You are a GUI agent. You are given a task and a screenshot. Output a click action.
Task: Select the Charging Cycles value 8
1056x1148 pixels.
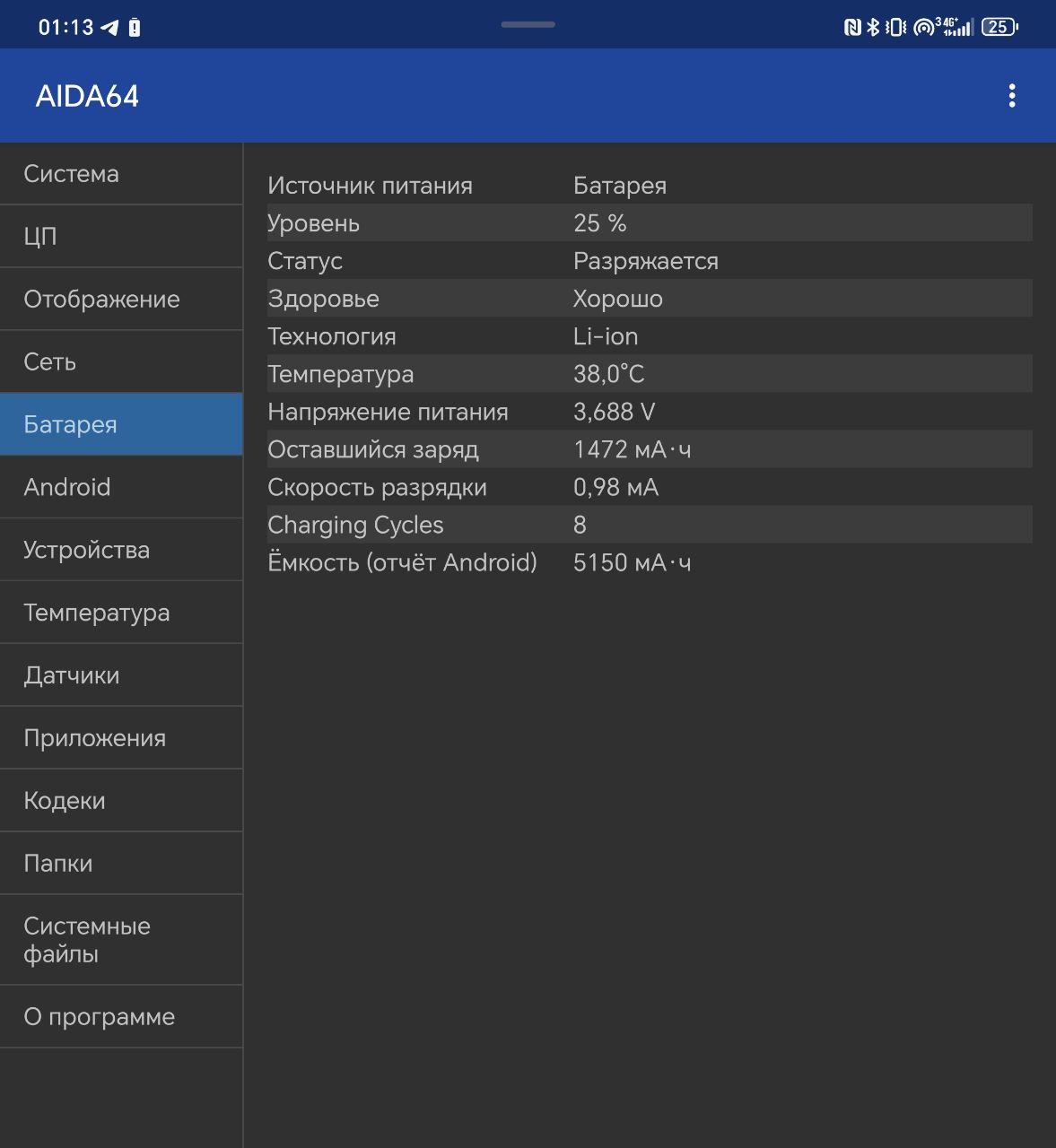580,525
